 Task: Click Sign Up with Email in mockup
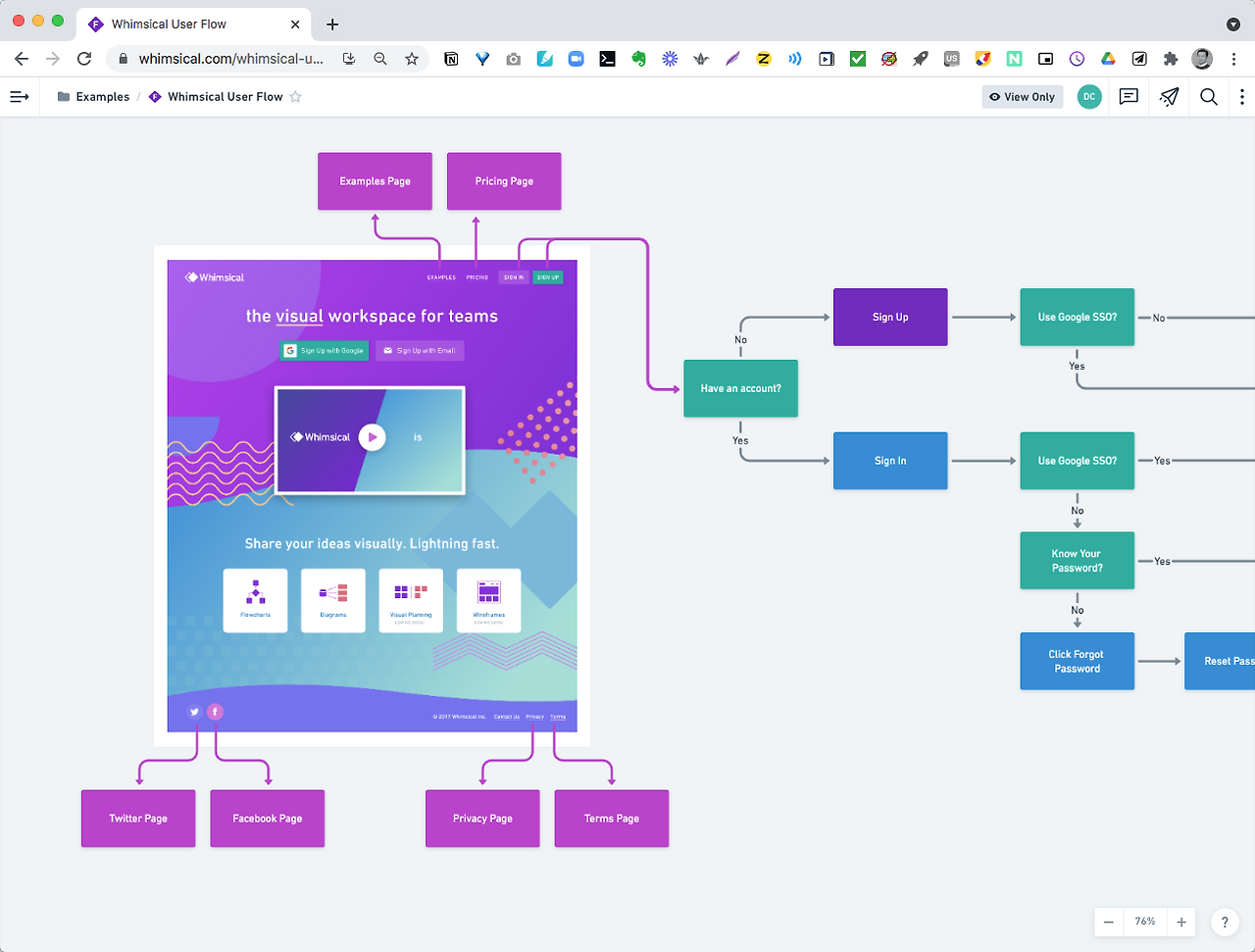[x=420, y=350]
